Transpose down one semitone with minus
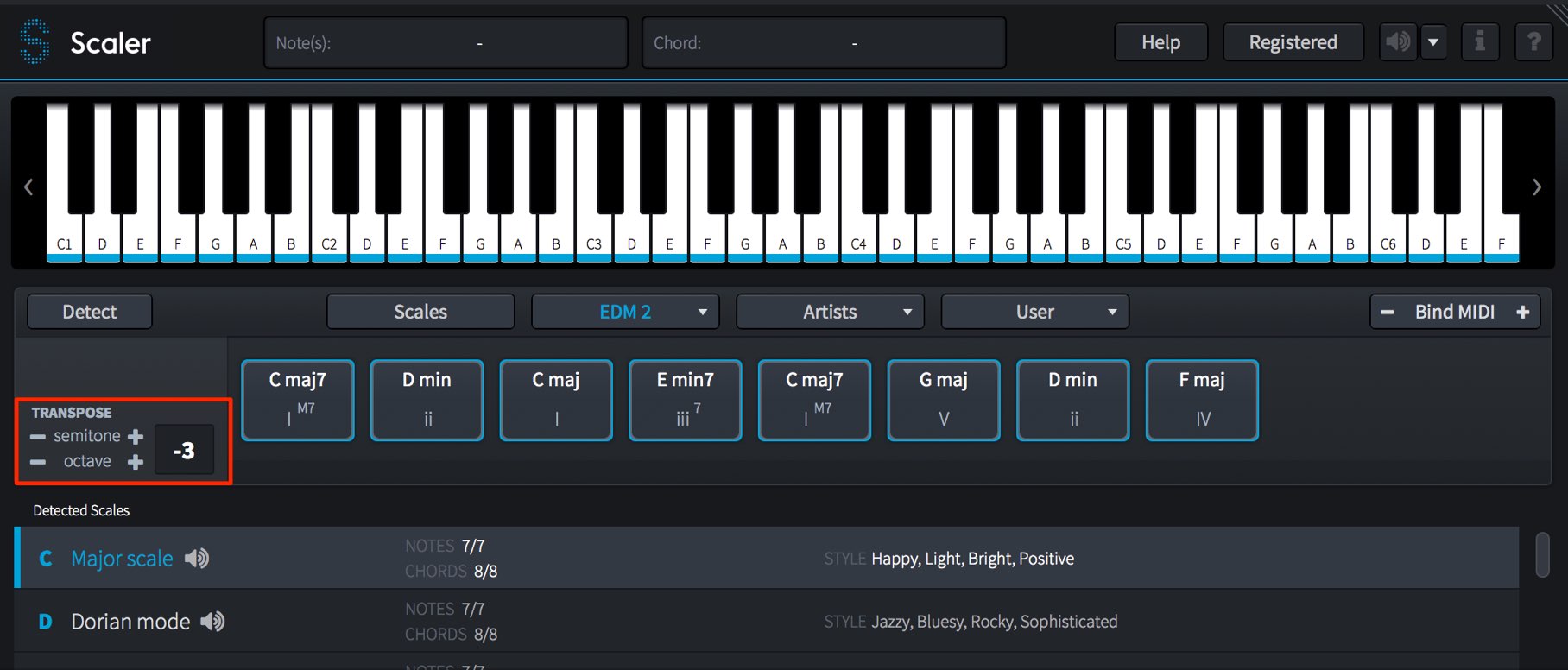1568x670 pixels. (38, 437)
